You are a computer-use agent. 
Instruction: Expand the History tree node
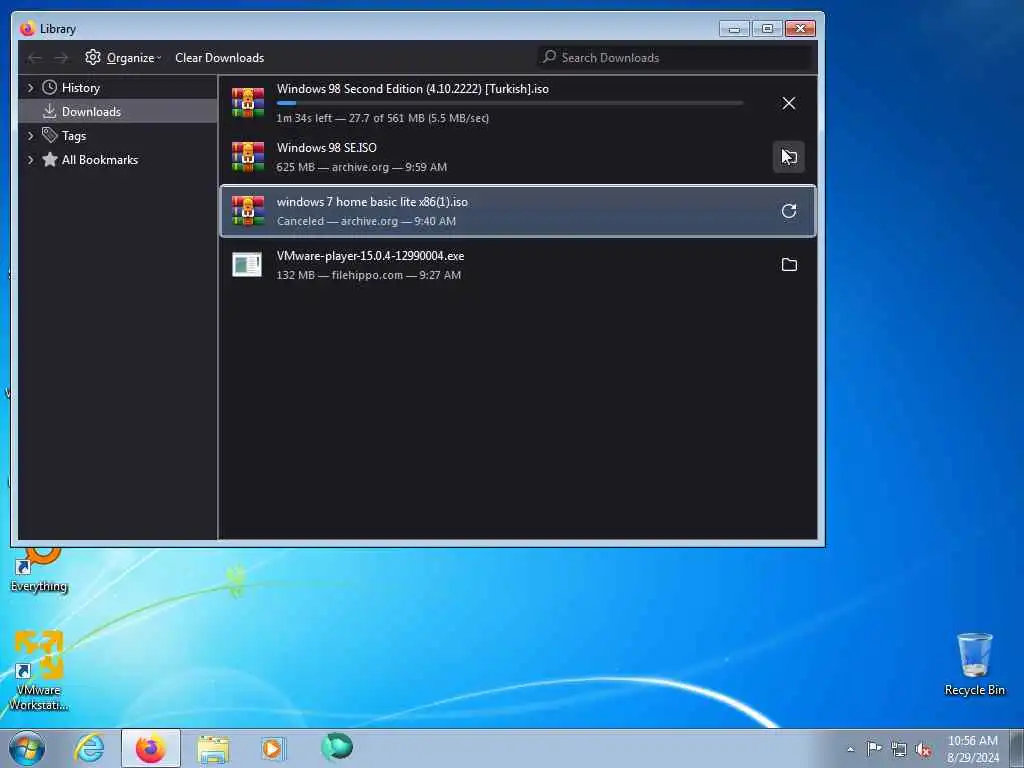point(30,87)
